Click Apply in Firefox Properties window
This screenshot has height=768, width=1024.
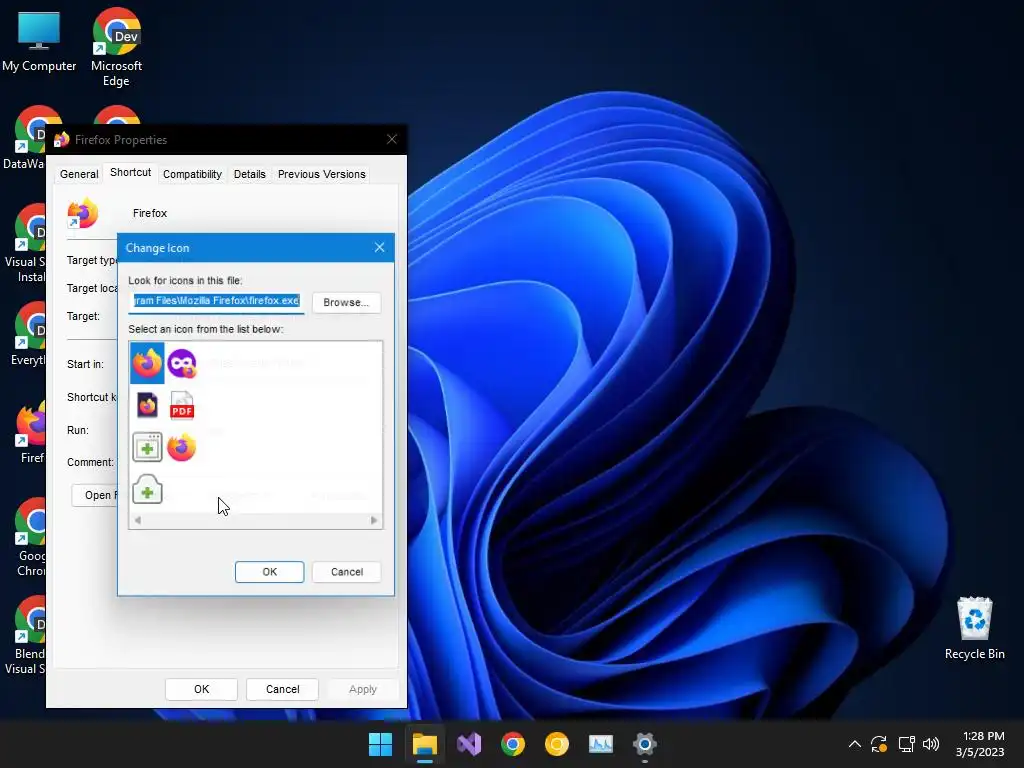(x=362, y=689)
